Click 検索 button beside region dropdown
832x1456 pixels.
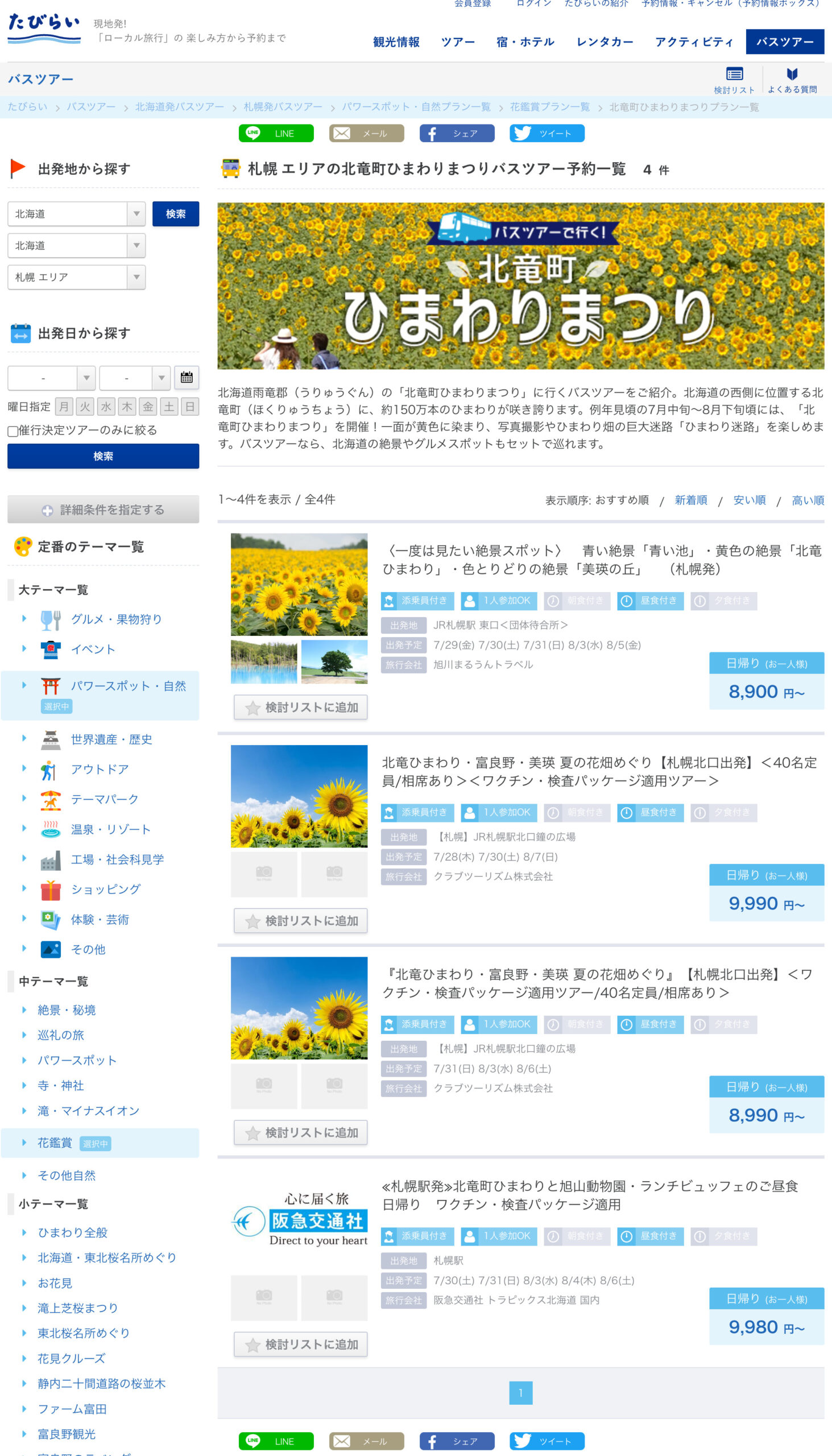pyautogui.click(x=176, y=214)
